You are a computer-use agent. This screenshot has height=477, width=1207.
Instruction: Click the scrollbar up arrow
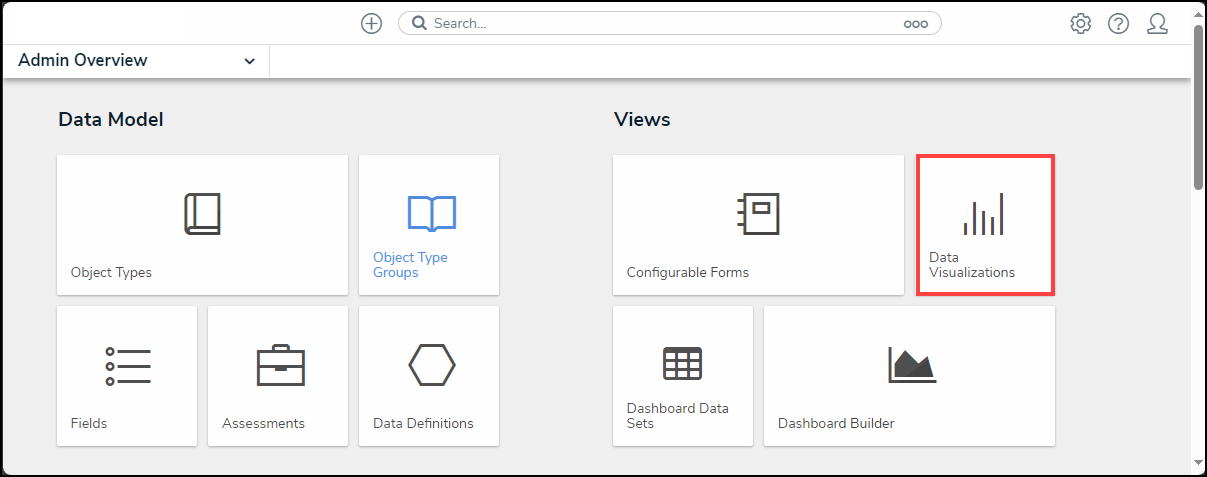click(1199, 13)
